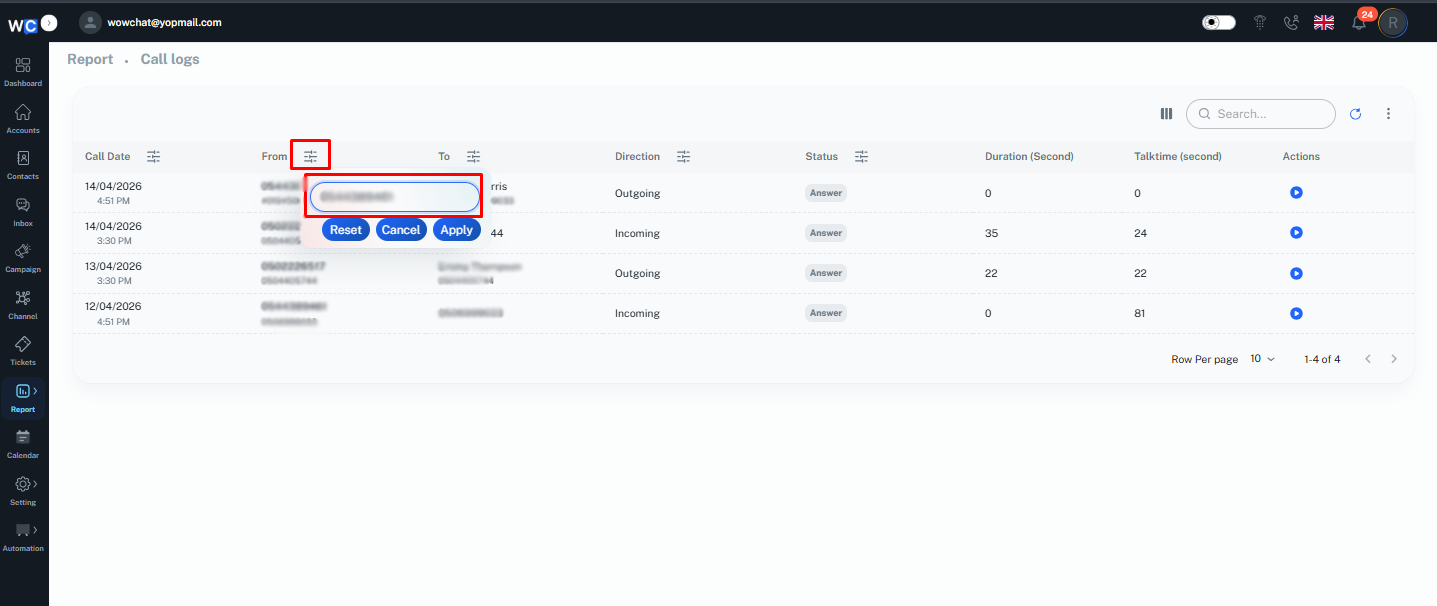Open Row Per page dropdown showing 10
1437x606 pixels.
coord(1263,359)
